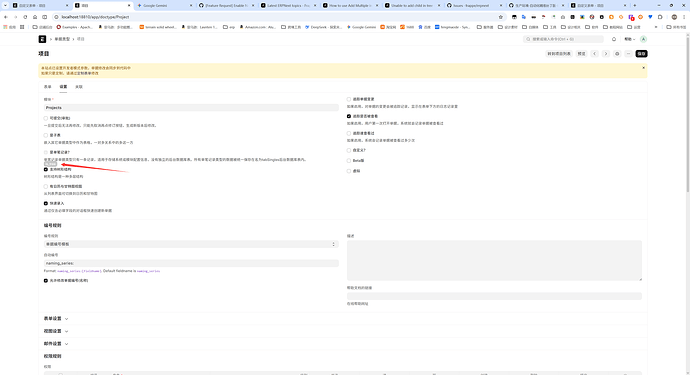Viewport: 690px width, 375px height.
Task: Click the site info icon in address bar
Action: point(56,17)
